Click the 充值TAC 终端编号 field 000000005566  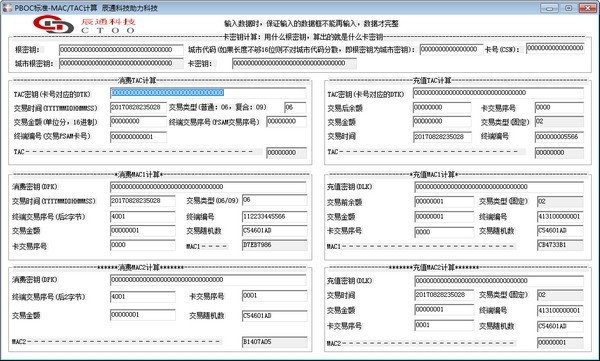559,137
